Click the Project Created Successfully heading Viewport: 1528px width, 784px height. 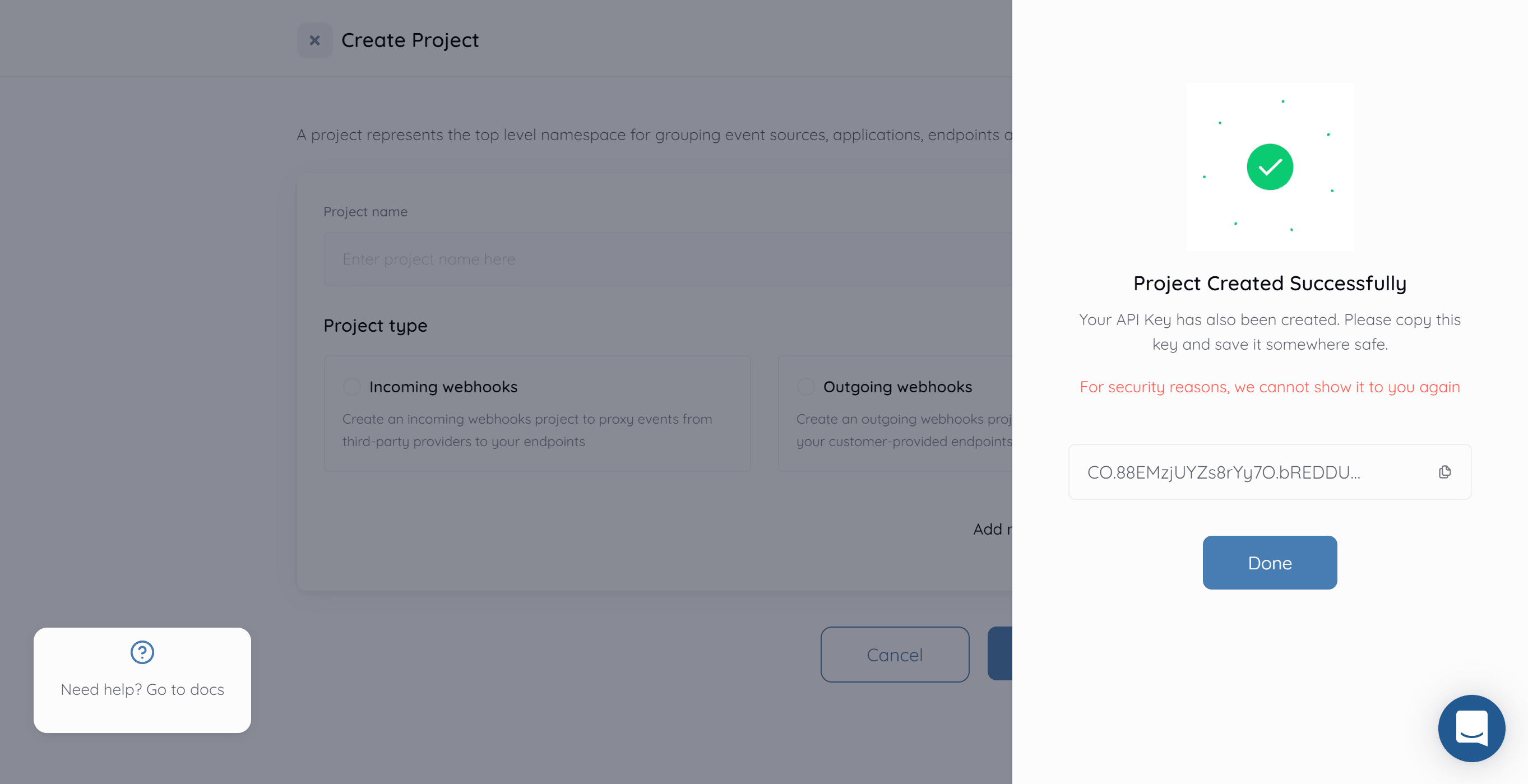pos(1270,284)
